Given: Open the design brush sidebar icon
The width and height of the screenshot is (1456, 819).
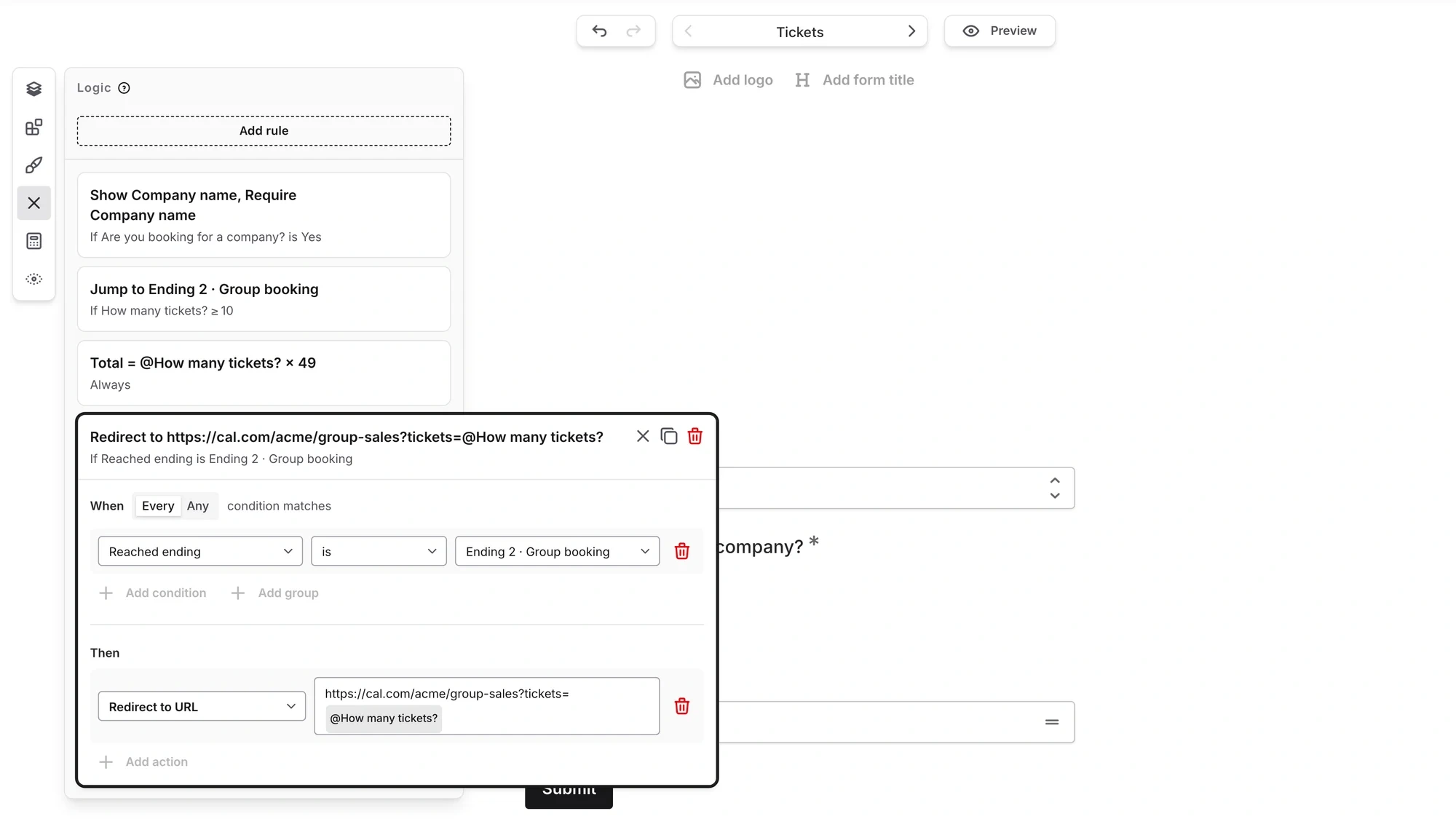Looking at the screenshot, I should click(x=33, y=165).
